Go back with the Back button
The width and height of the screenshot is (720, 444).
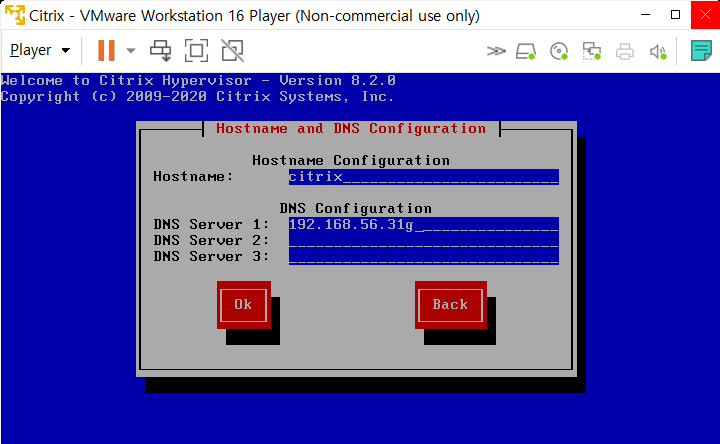(x=450, y=305)
